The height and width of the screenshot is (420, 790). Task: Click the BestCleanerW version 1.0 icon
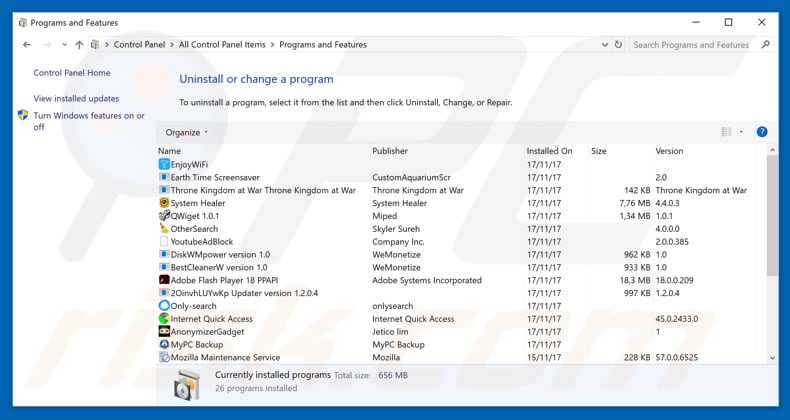pos(164,267)
